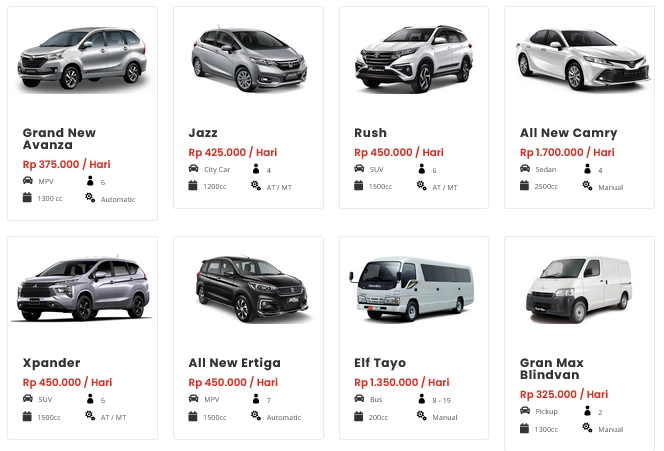
Task: Select the Elf Tayo title
Action: tap(380, 363)
